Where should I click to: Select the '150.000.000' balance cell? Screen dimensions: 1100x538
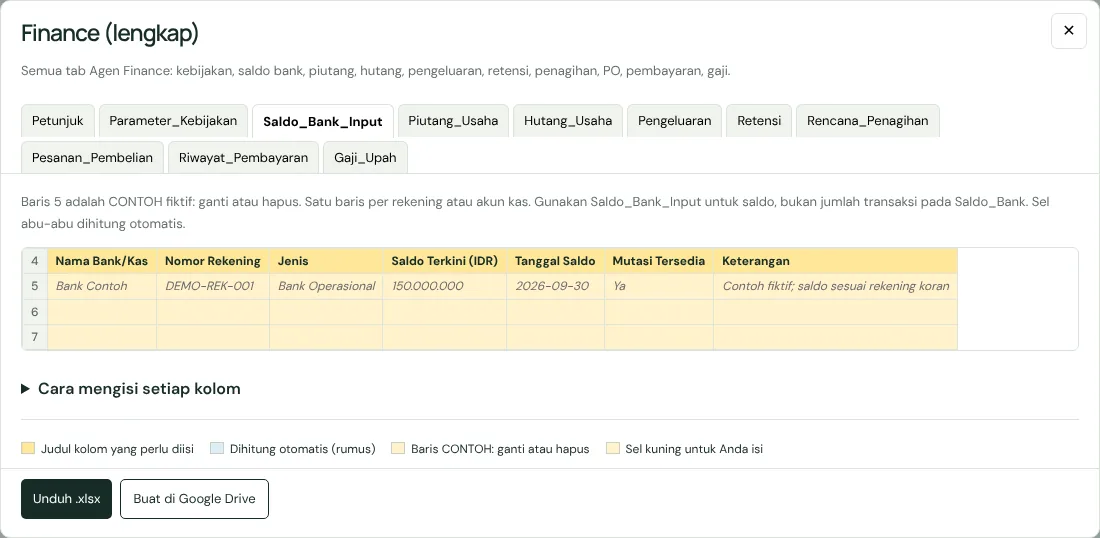[x=445, y=286]
